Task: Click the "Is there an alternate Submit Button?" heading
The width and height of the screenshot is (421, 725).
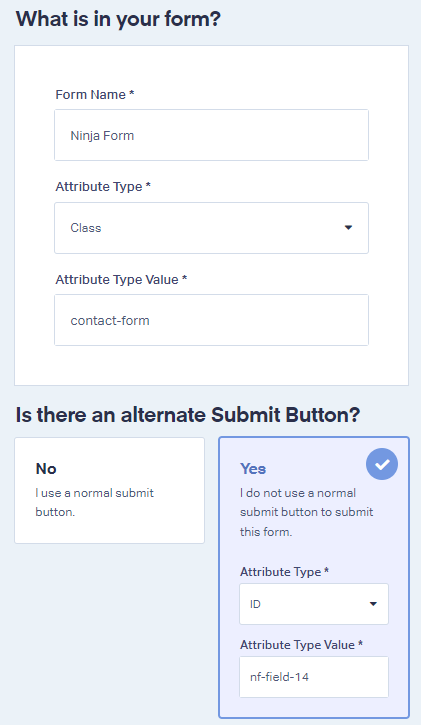Action: pos(188,415)
